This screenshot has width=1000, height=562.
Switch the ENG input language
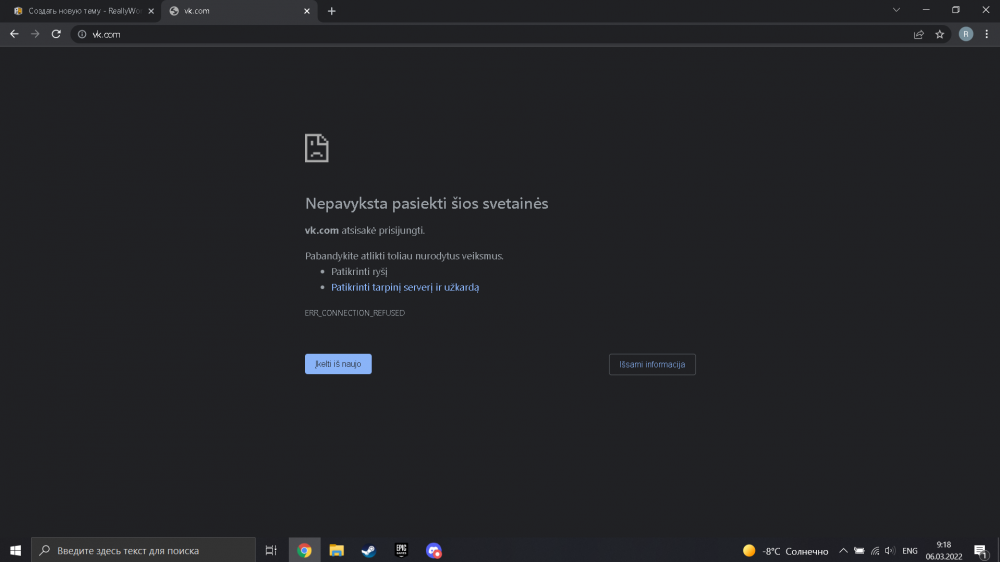(910, 551)
